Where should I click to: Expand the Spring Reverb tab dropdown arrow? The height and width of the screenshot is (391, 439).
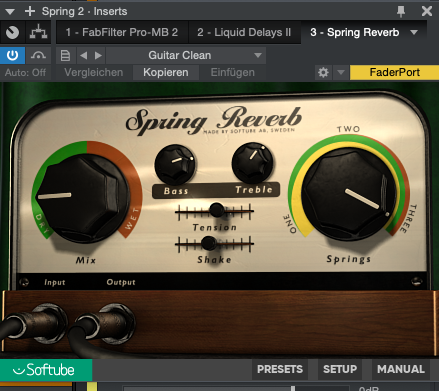coord(414,33)
